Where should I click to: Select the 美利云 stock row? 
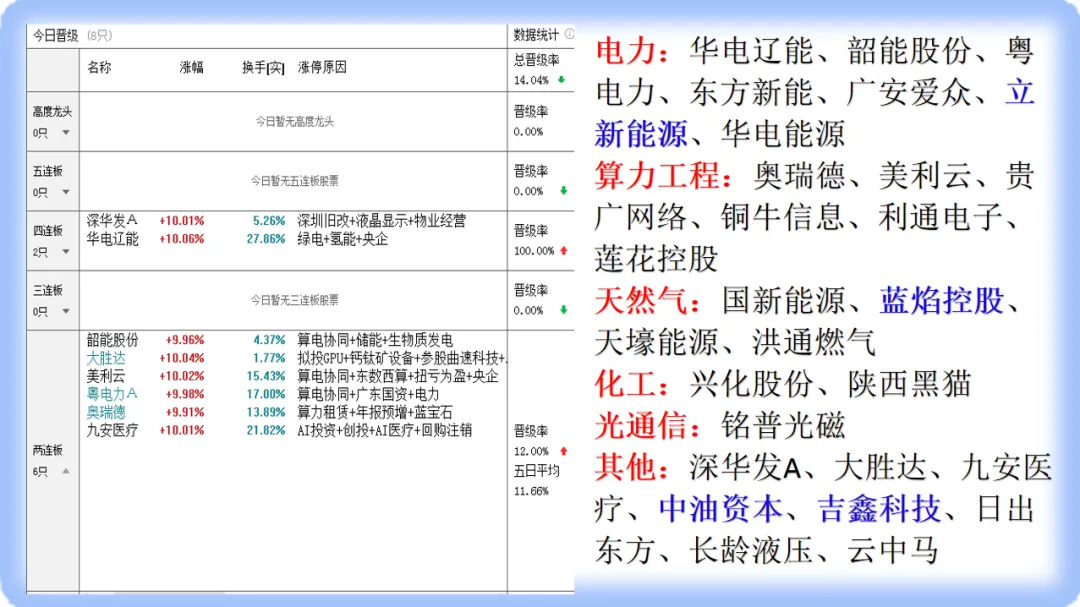(106, 376)
